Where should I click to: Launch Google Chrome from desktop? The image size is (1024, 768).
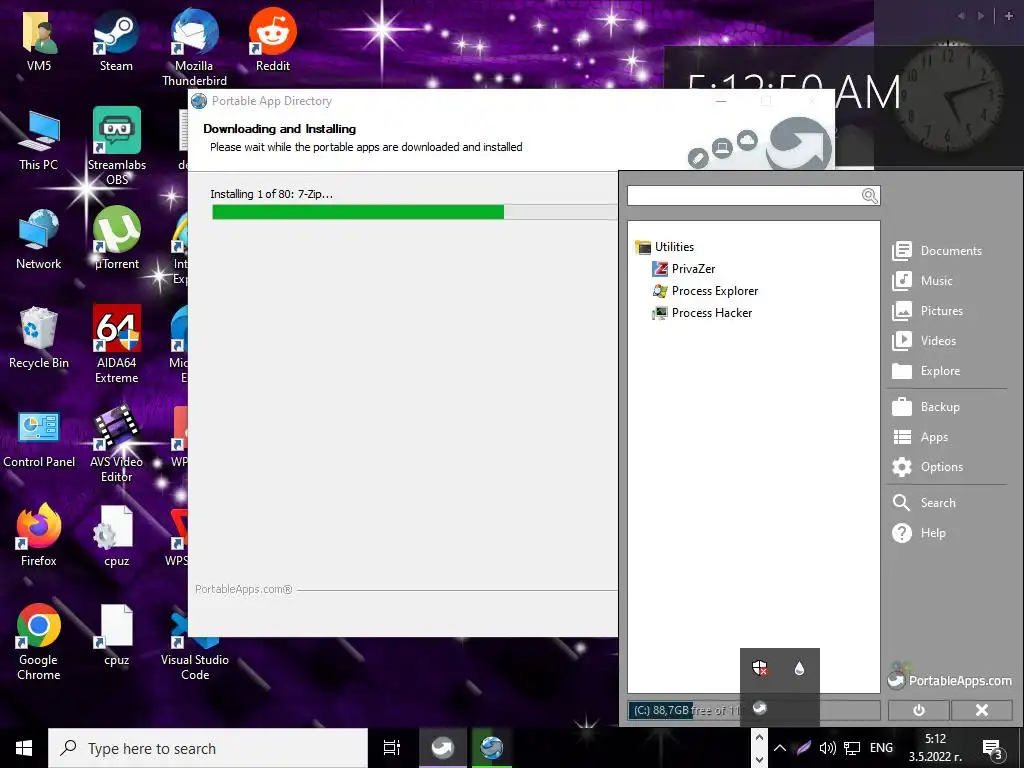click(x=39, y=642)
